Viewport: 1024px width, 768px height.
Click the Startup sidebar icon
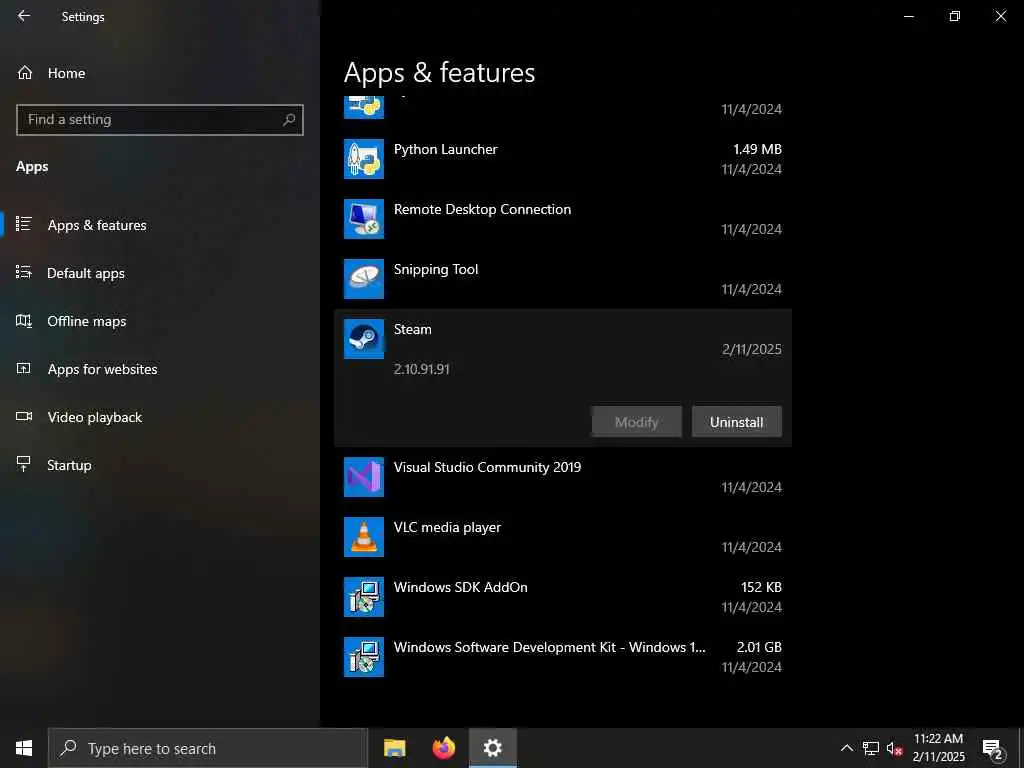click(24, 464)
